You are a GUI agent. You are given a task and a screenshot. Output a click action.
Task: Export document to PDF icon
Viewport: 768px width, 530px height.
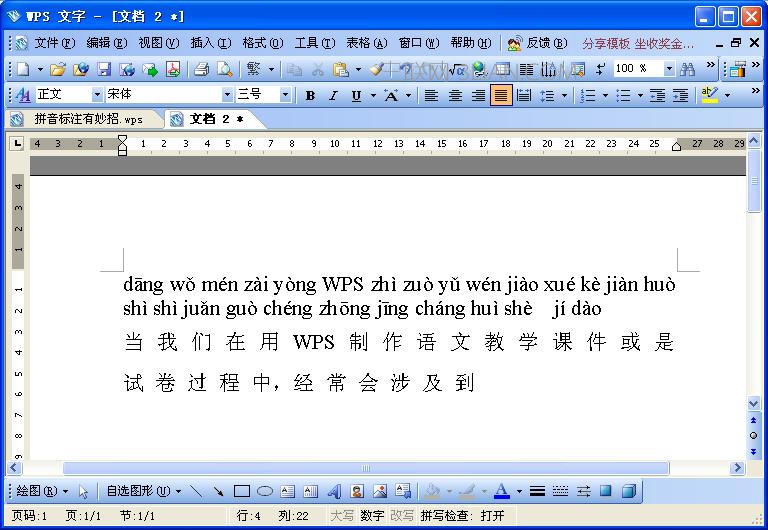(x=173, y=70)
